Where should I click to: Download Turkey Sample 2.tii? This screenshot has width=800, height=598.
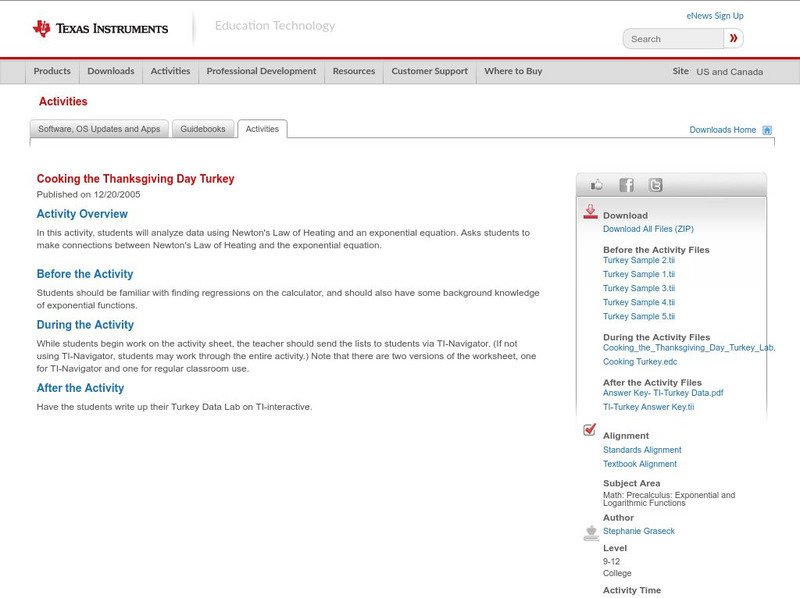coord(639,260)
